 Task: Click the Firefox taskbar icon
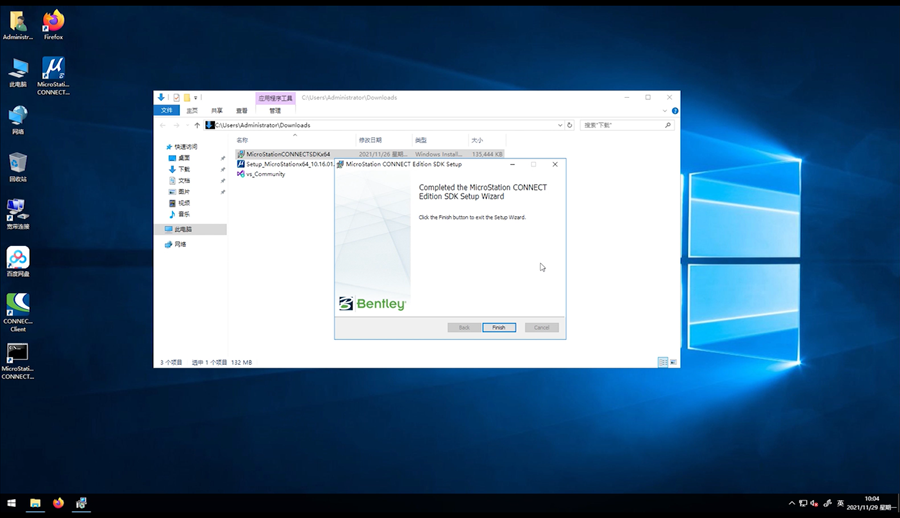pos(58,503)
